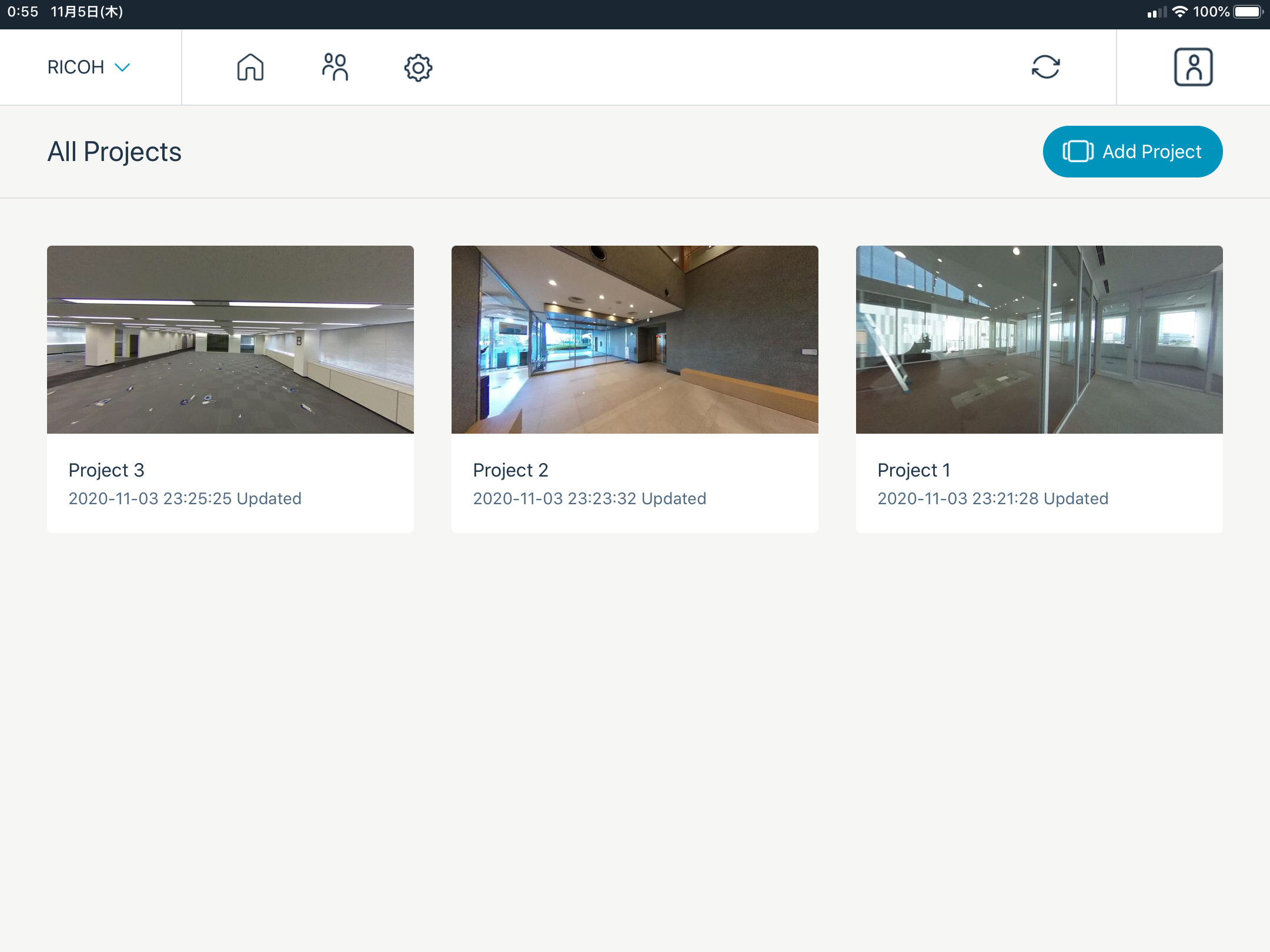Click the chevron next to RICOH
The image size is (1270, 952).
(122, 67)
